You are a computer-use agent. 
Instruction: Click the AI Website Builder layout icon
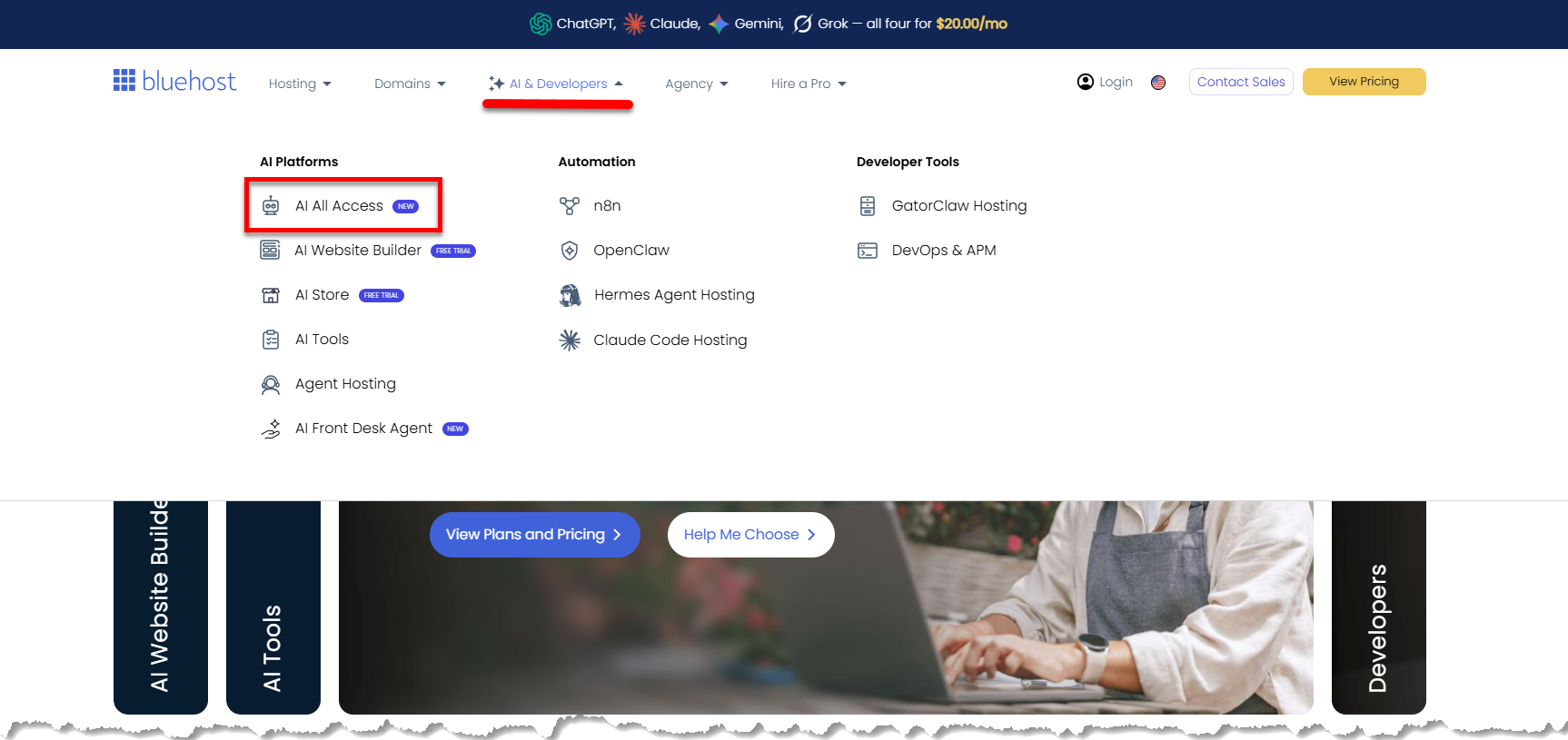270,250
